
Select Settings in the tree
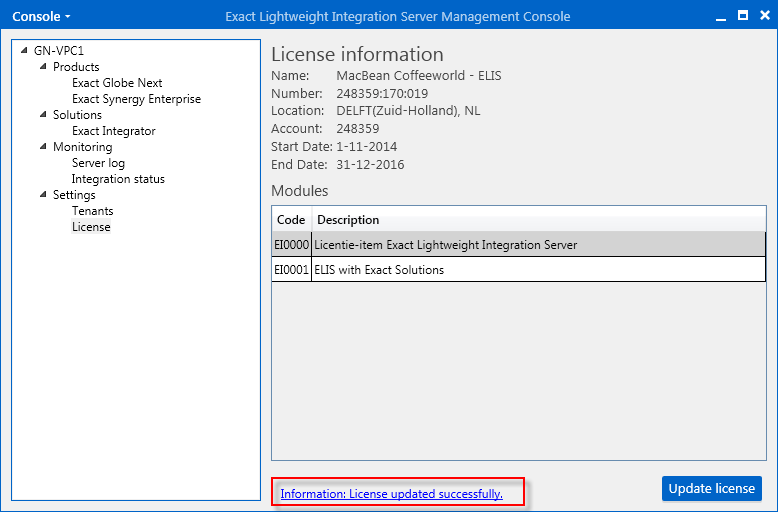[74, 195]
